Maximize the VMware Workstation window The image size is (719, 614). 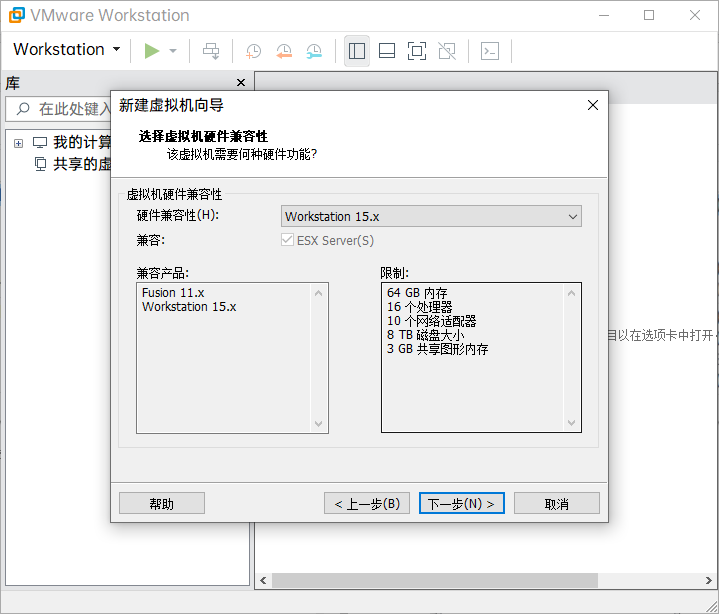point(649,15)
